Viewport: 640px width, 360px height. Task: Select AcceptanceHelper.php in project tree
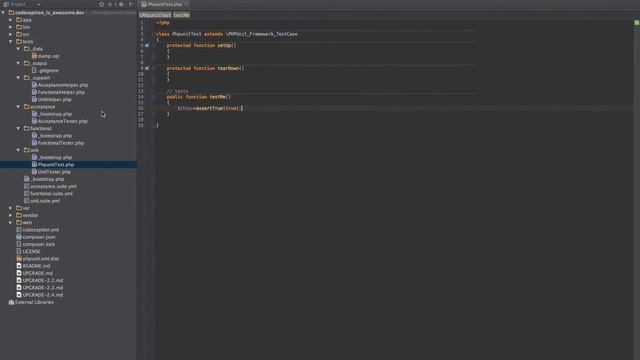[63, 85]
